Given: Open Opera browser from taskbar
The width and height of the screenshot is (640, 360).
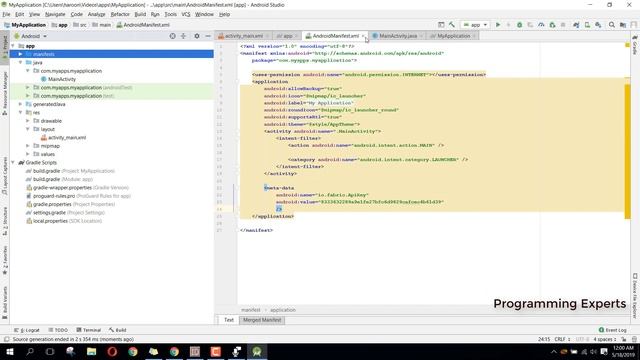Looking at the screenshot, I should 112,351.
